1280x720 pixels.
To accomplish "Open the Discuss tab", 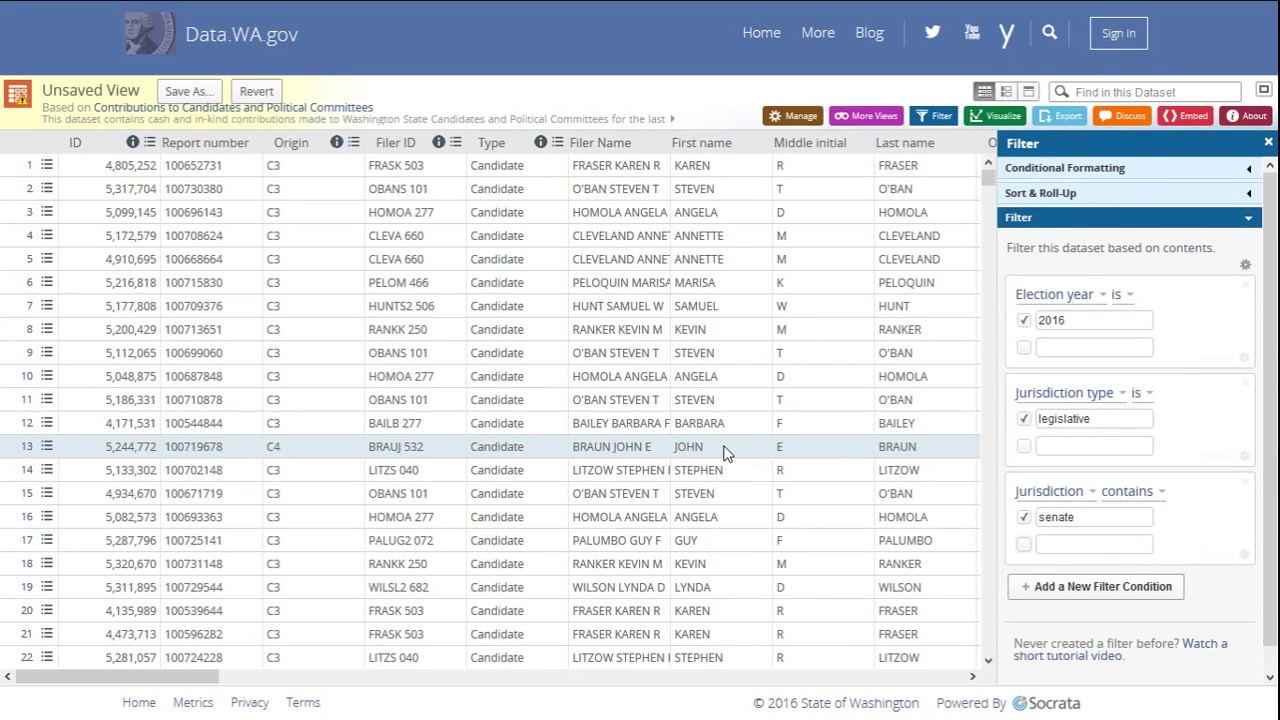I will (x=1122, y=116).
